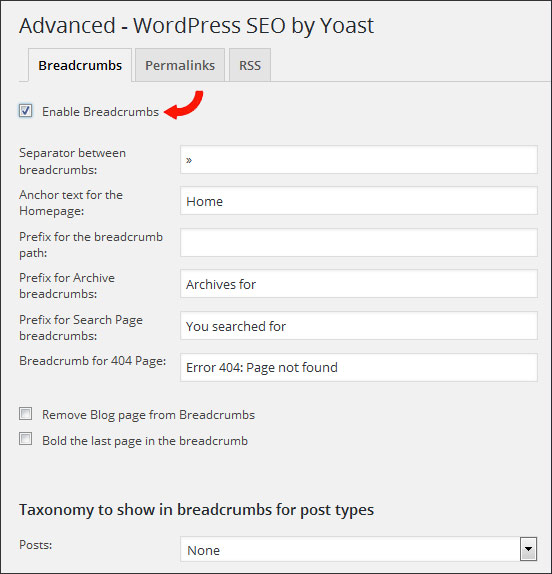Viewport: 552px width, 574px height.
Task: Click the Breadcrumb for 404 Page label
Action: [x=93, y=361]
